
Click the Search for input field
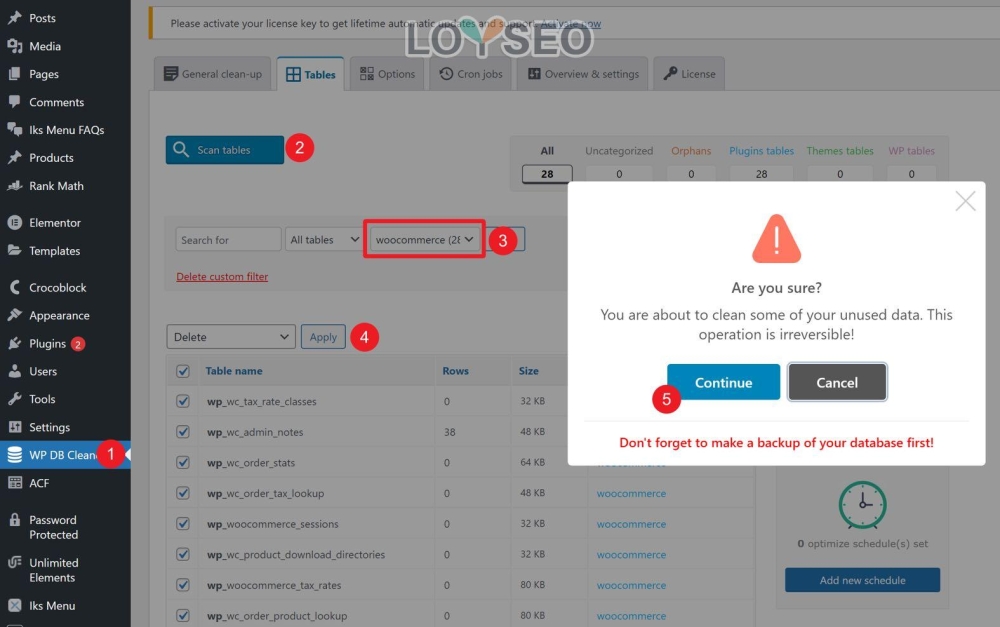click(228, 239)
